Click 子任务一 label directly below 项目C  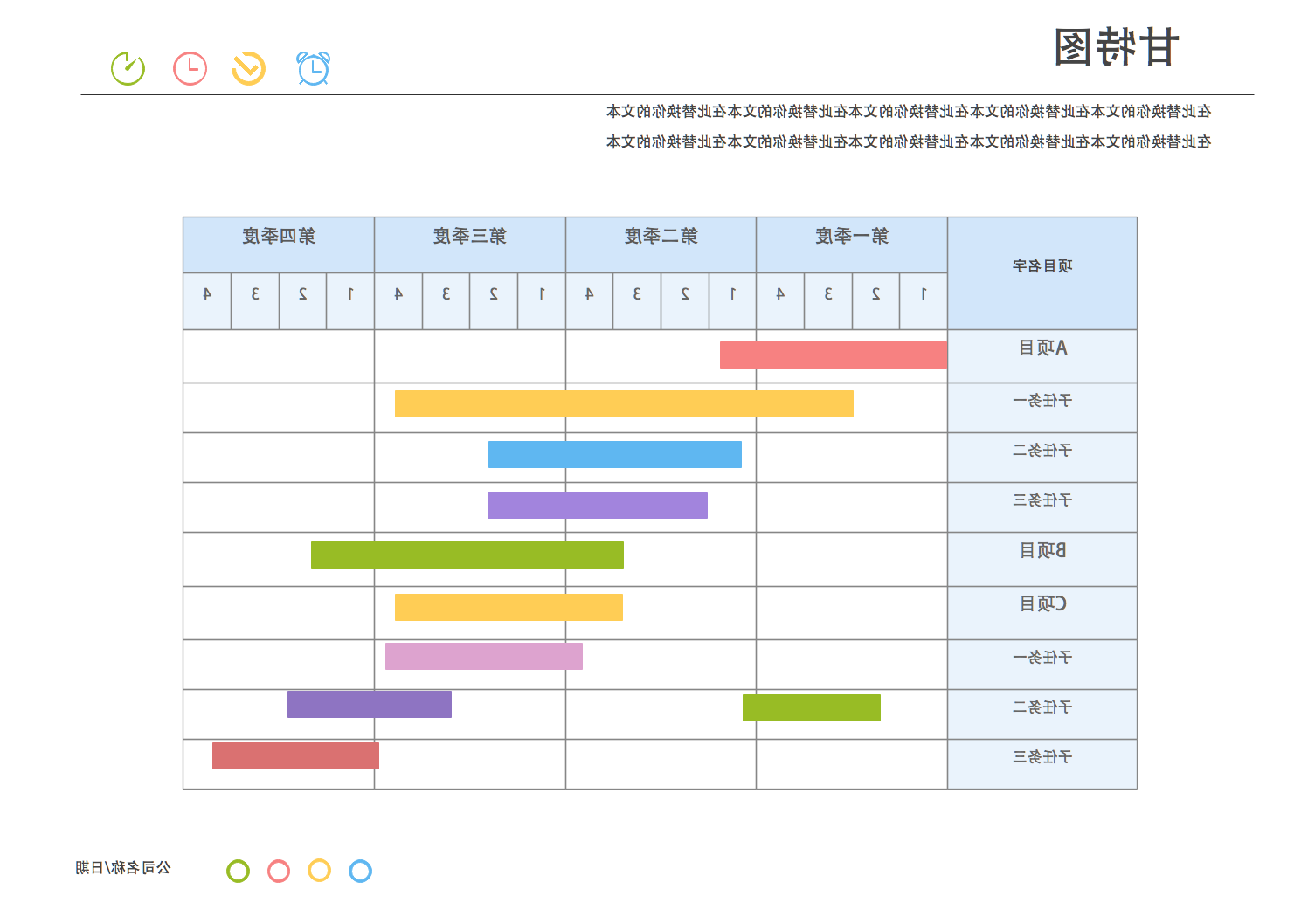pos(1042,658)
